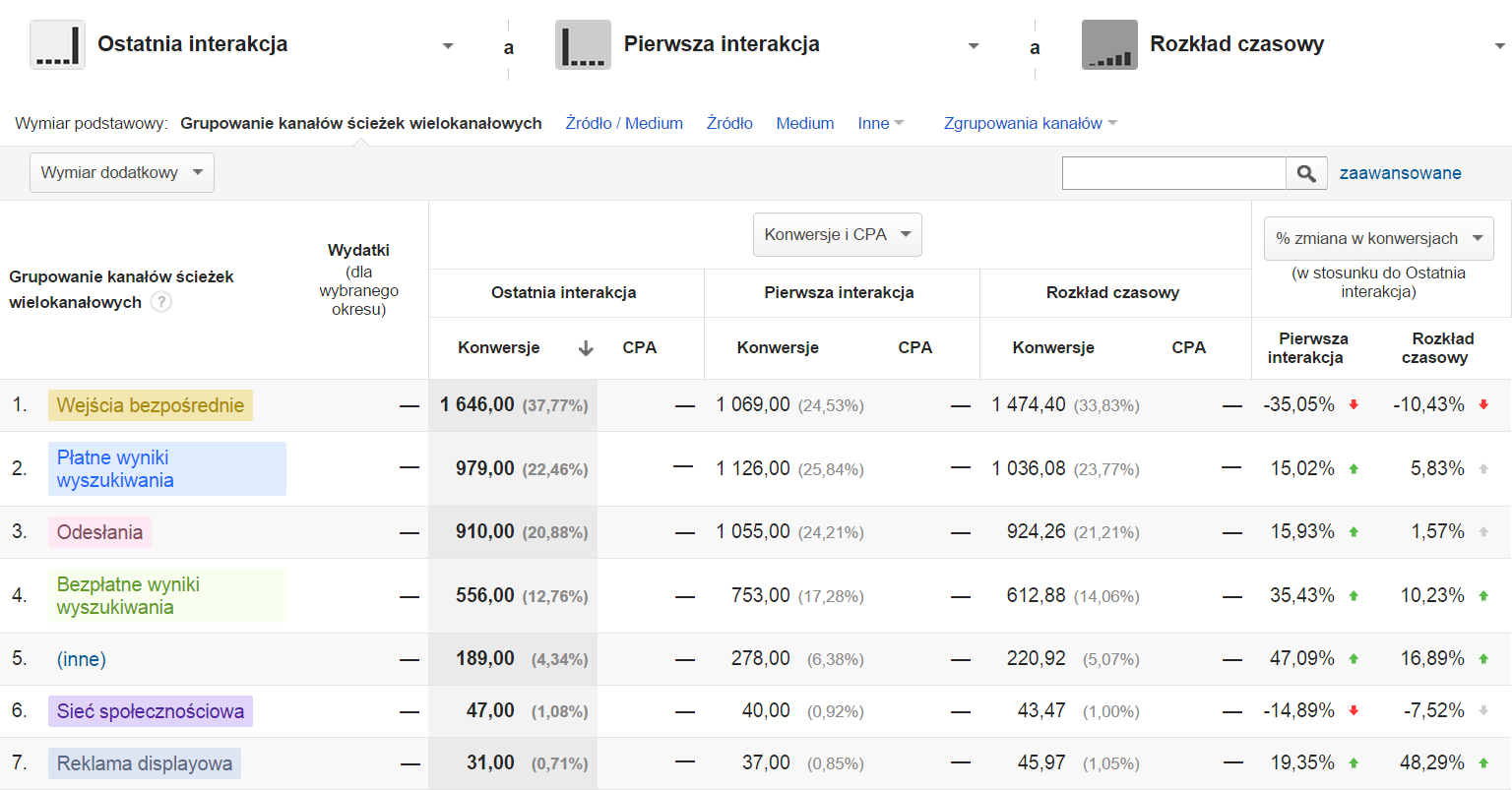The height and width of the screenshot is (790, 1512).
Task: Open the Pierwsza interakcja model dropdown
Action: pyautogui.click(x=974, y=46)
